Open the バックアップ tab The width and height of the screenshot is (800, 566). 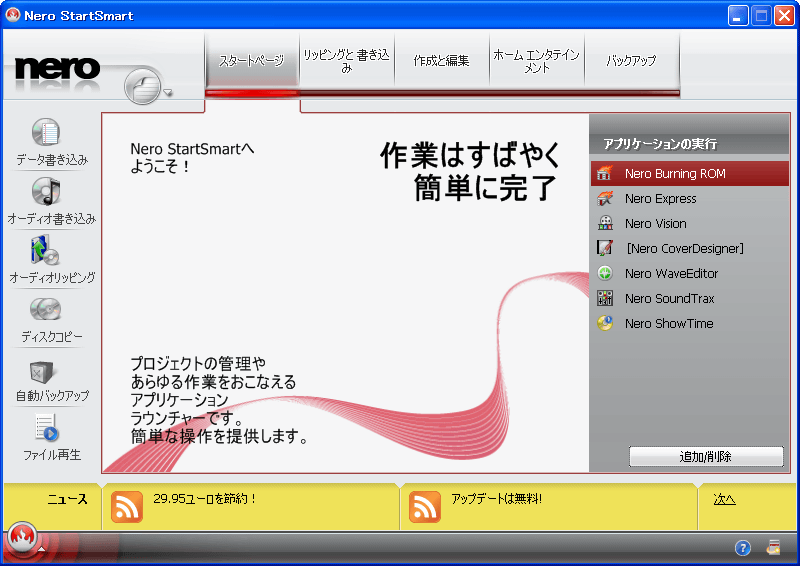632,61
